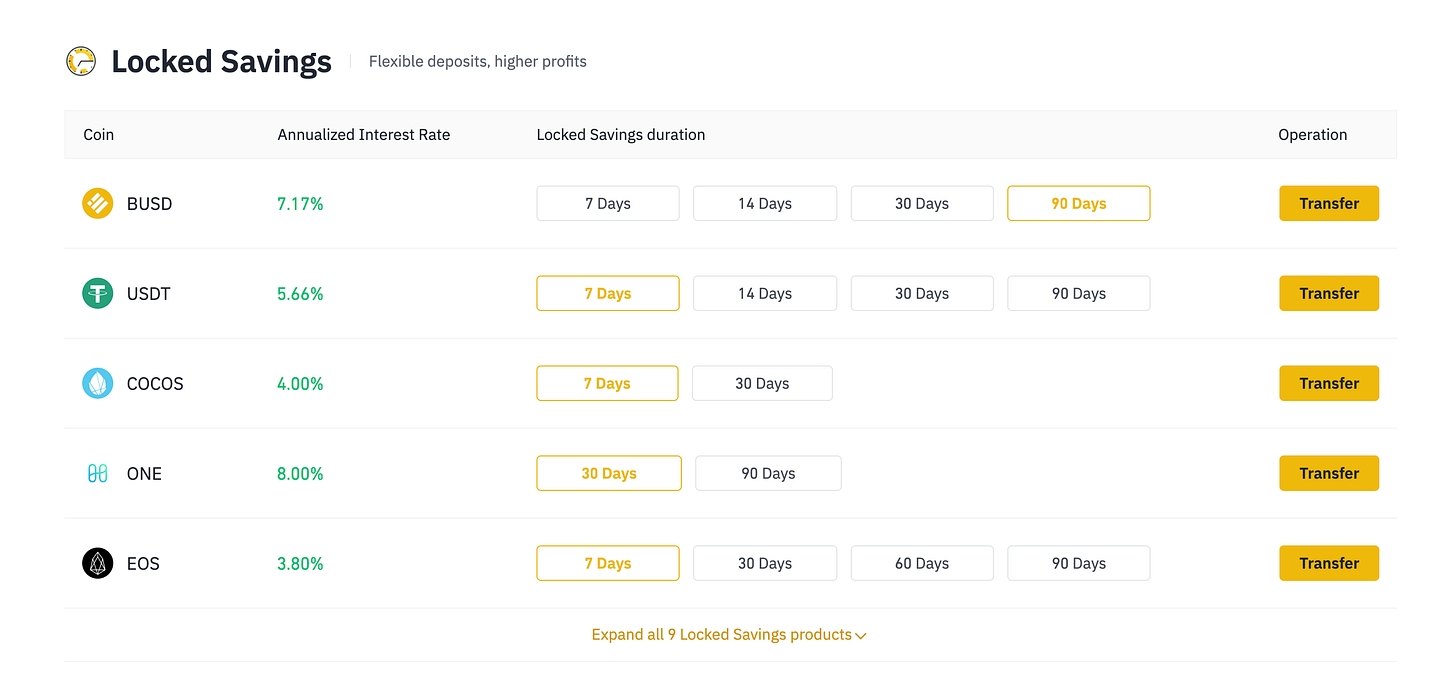Click the Coin column header

coord(98,135)
